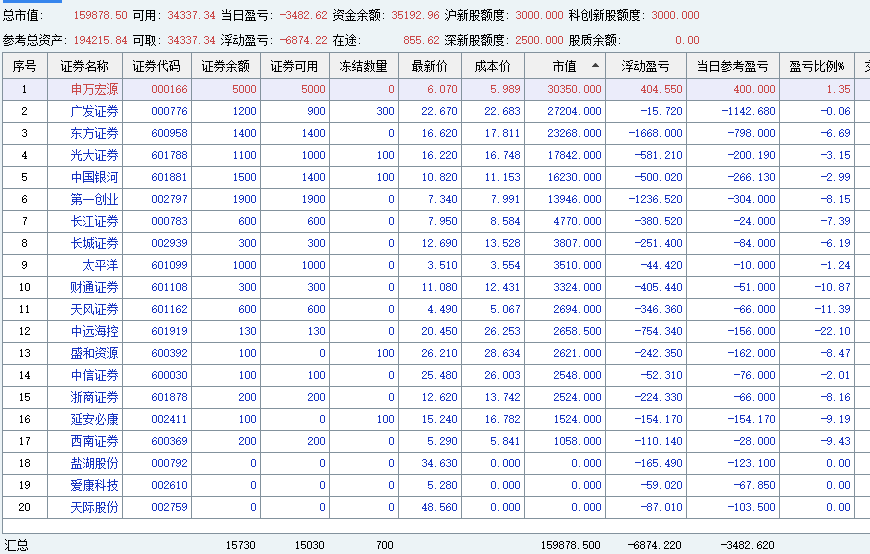Screen dimensions: 870x554
Task: Click the 在途 value 855.62
Action: click(x=421, y=41)
